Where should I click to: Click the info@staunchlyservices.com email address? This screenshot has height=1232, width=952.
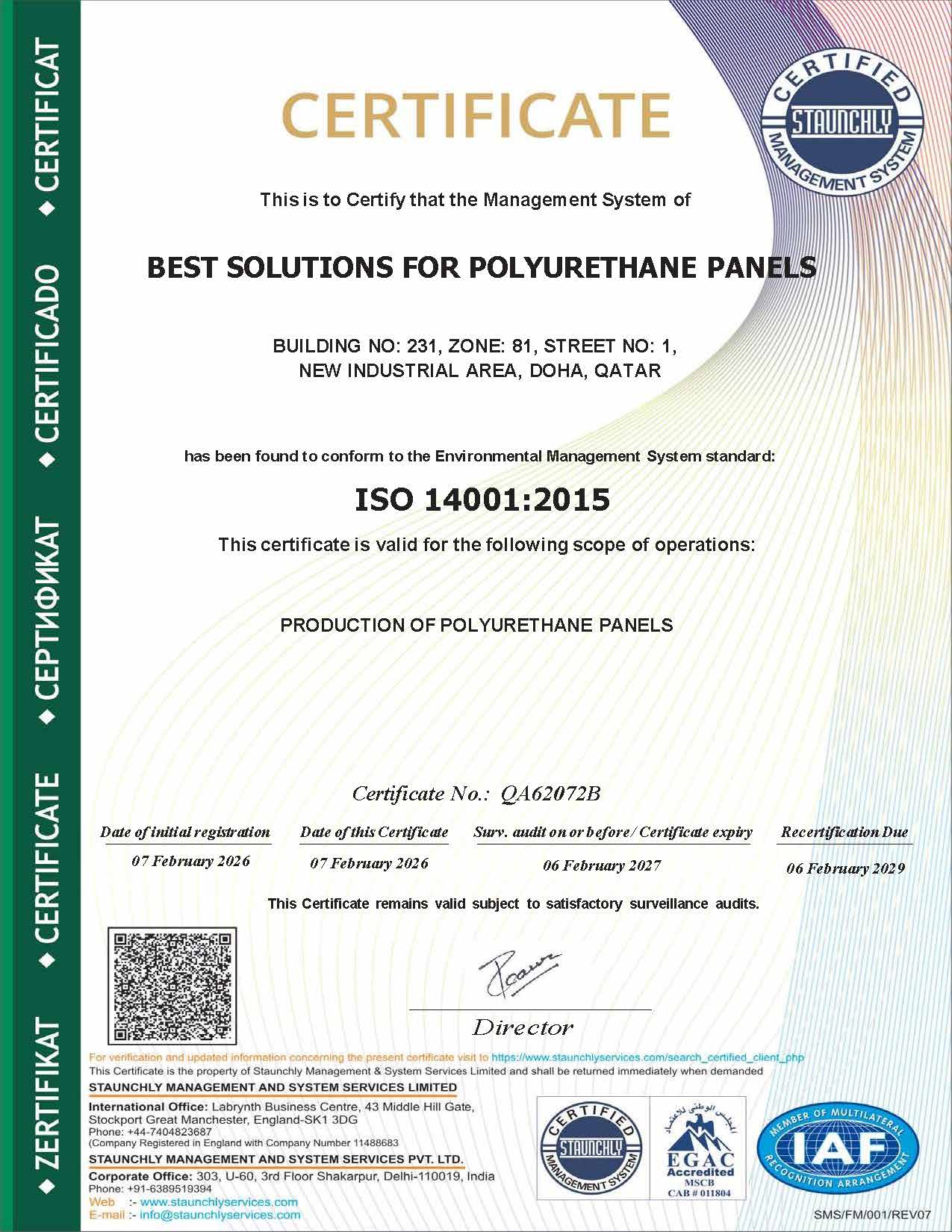click(x=220, y=1215)
